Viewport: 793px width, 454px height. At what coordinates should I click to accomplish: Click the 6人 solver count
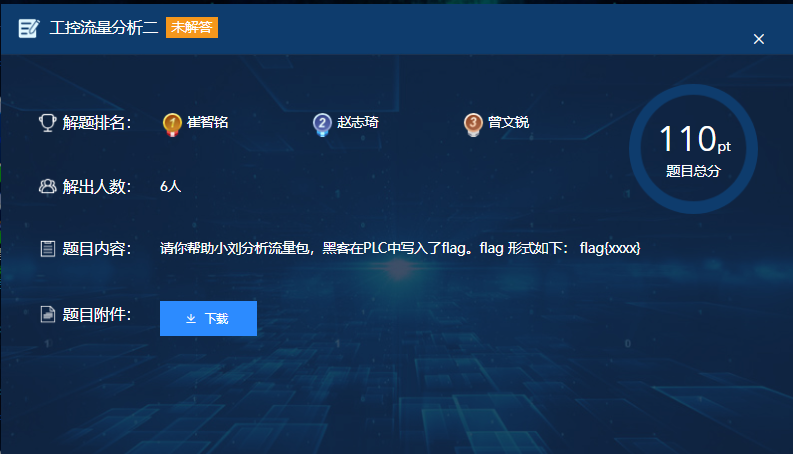[170, 186]
